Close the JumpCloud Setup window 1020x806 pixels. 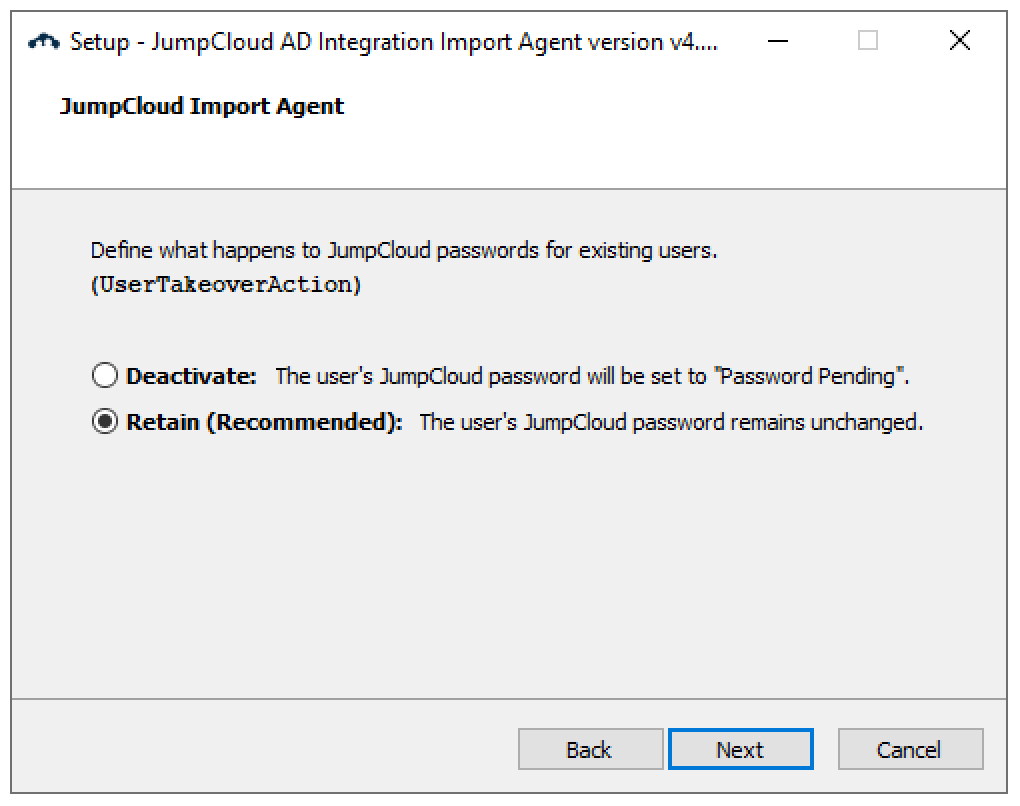pyautogui.click(x=959, y=41)
